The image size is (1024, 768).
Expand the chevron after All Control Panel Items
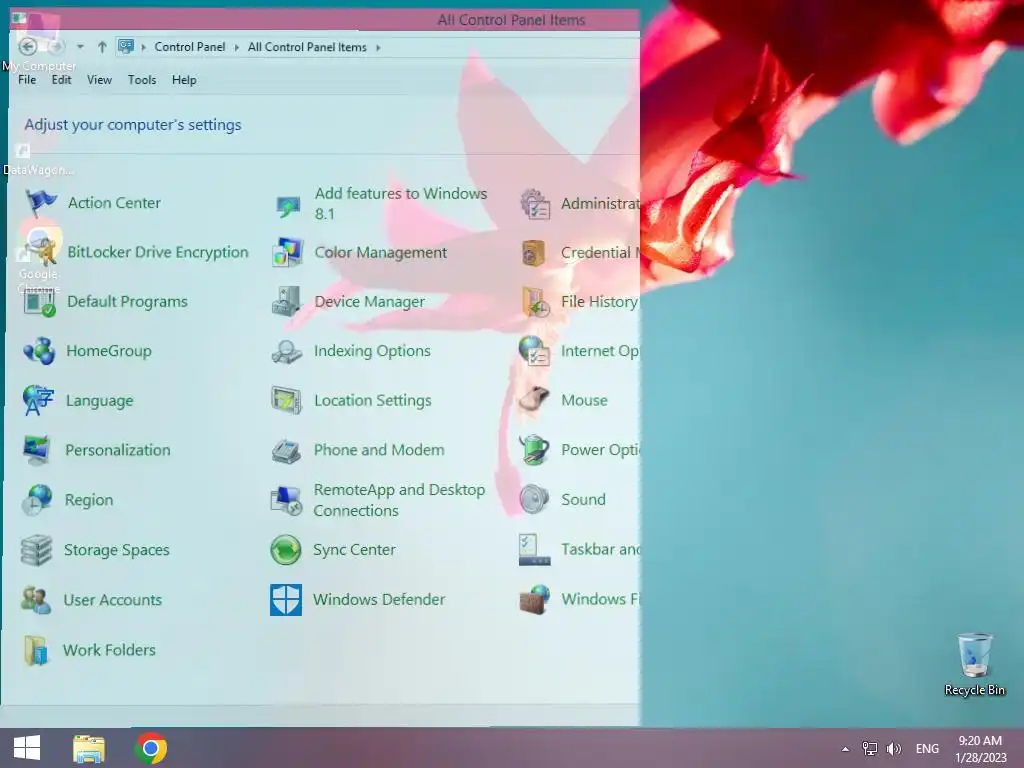[x=377, y=47]
